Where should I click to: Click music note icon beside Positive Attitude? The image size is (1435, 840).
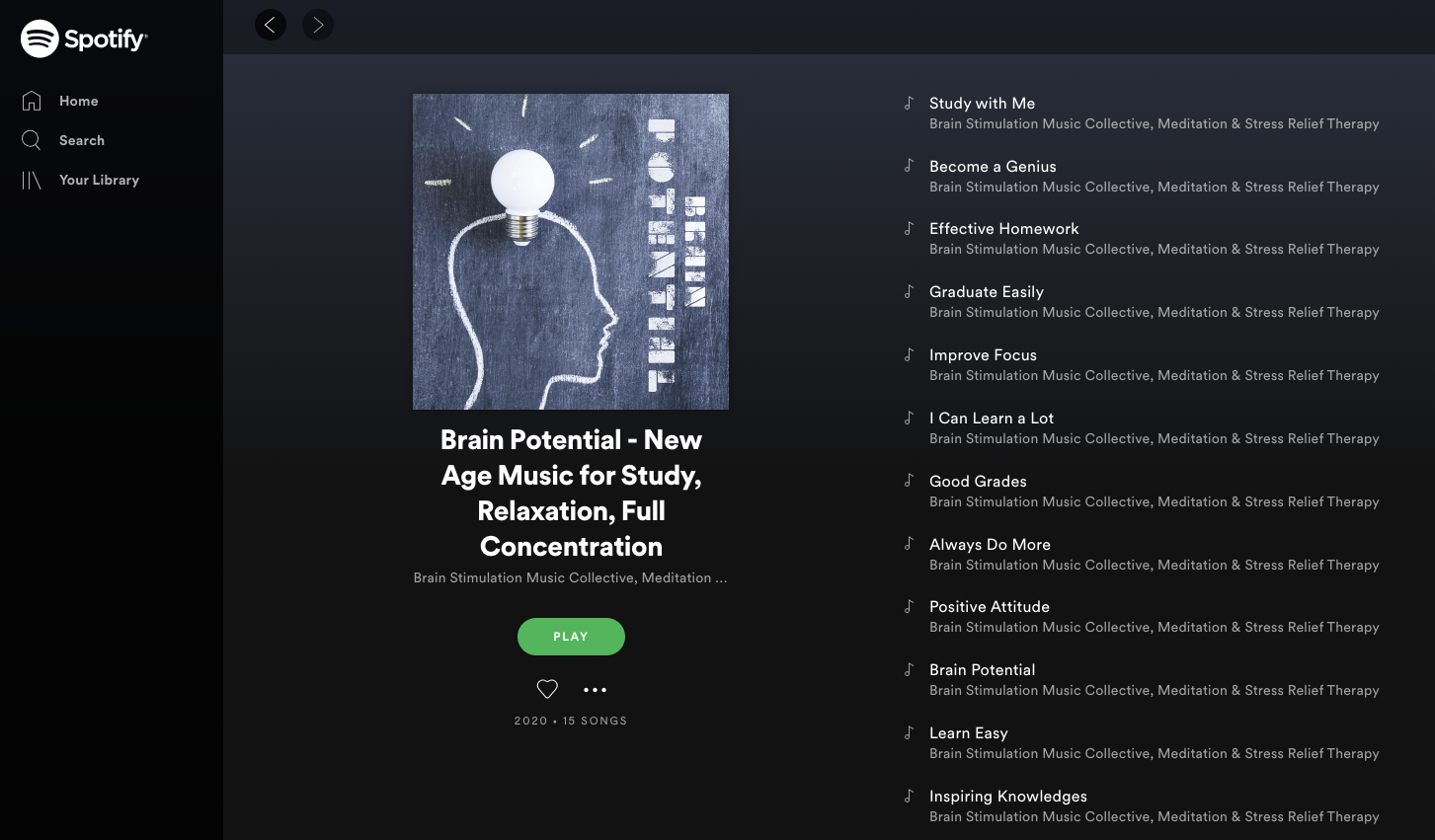pyautogui.click(x=910, y=606)
